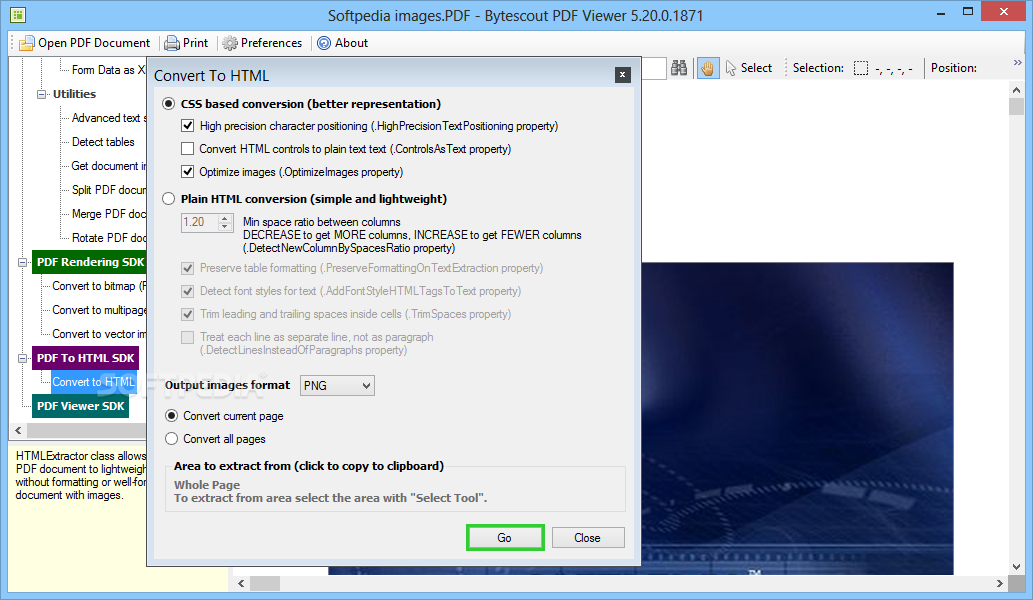Viewport: 1033px width, 600px height.
Task: Click document horizontal scrollbar left arrow
Action: (x=241, y=584)
